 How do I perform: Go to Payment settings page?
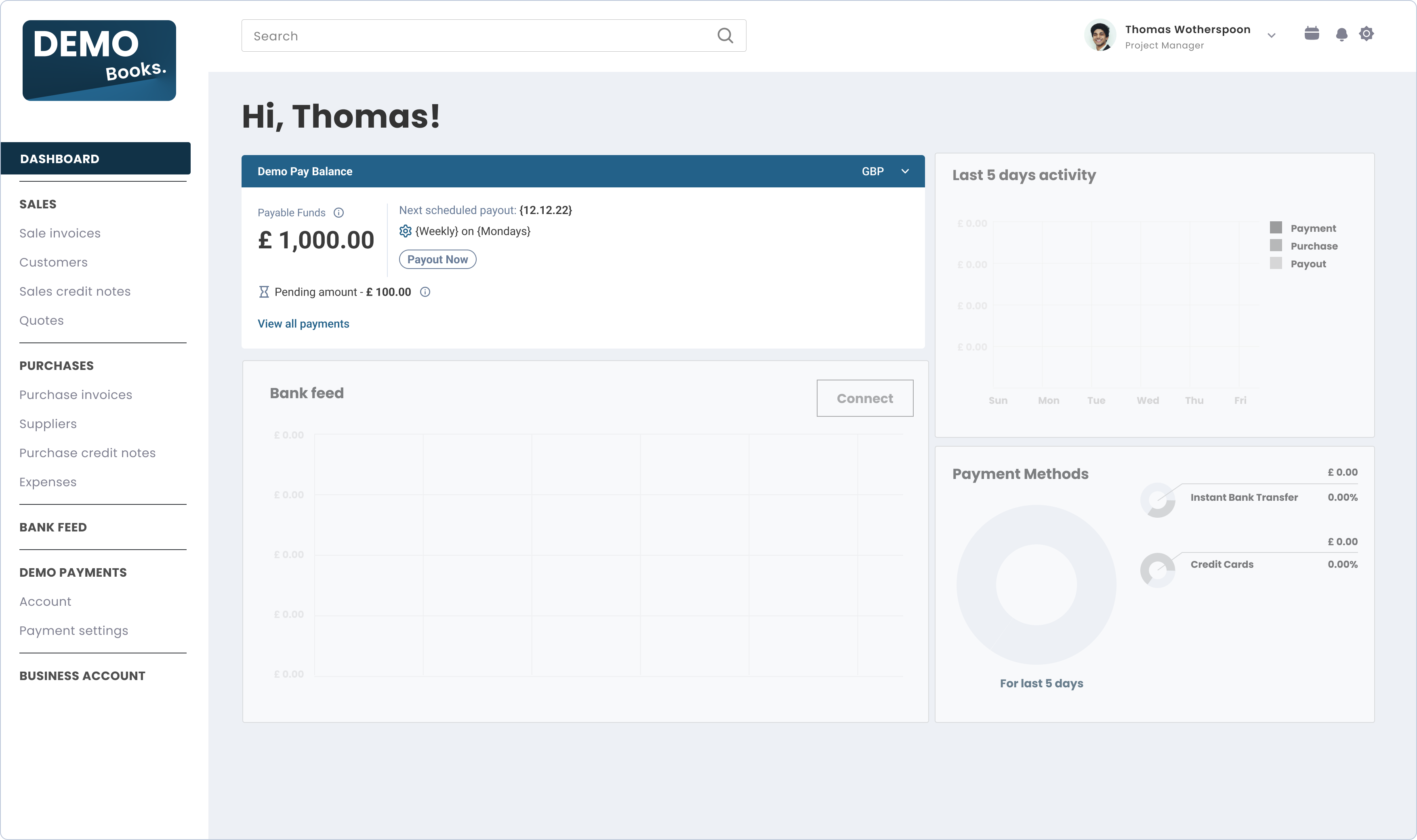point(74,630)
